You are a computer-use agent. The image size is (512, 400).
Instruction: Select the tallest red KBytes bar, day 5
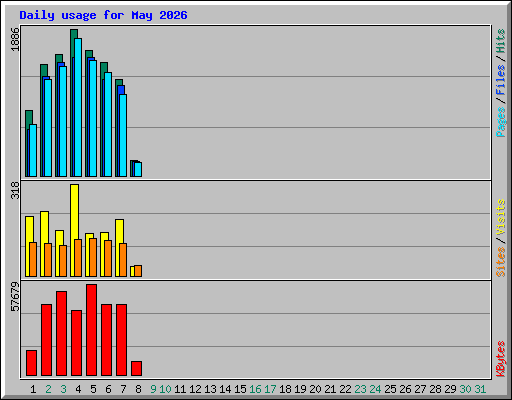92,330
